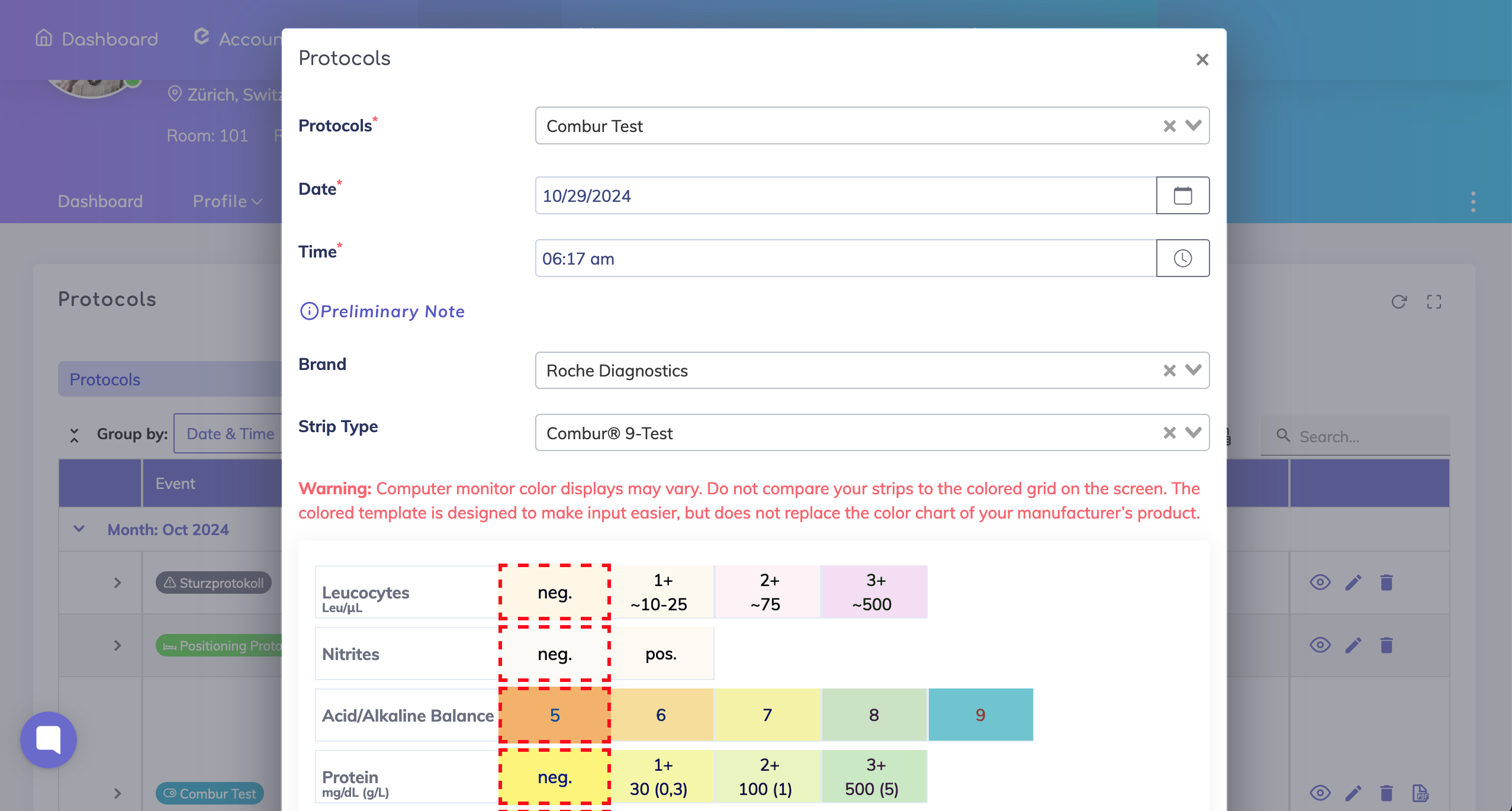Collapse the Month: Oct 2024 group
Screen dimensions: 1512x811
[x=79, y=529]
